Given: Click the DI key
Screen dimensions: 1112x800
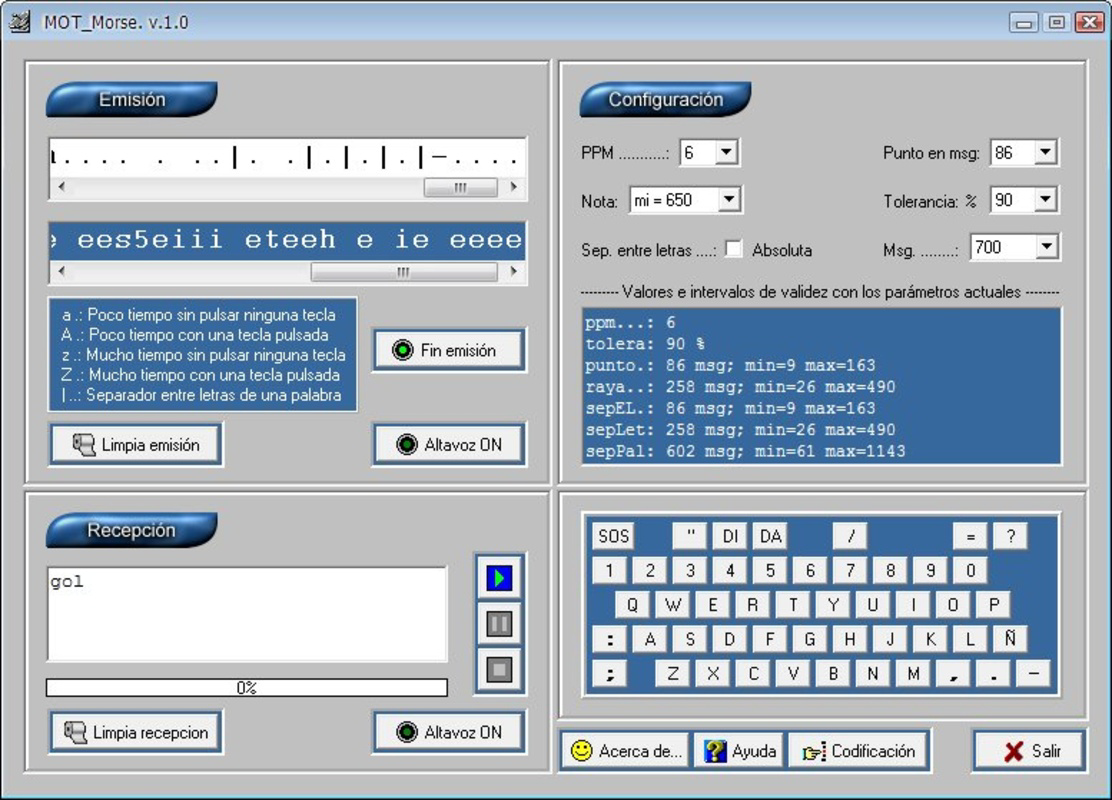Looking at the screenshot, I should [730, 536].
